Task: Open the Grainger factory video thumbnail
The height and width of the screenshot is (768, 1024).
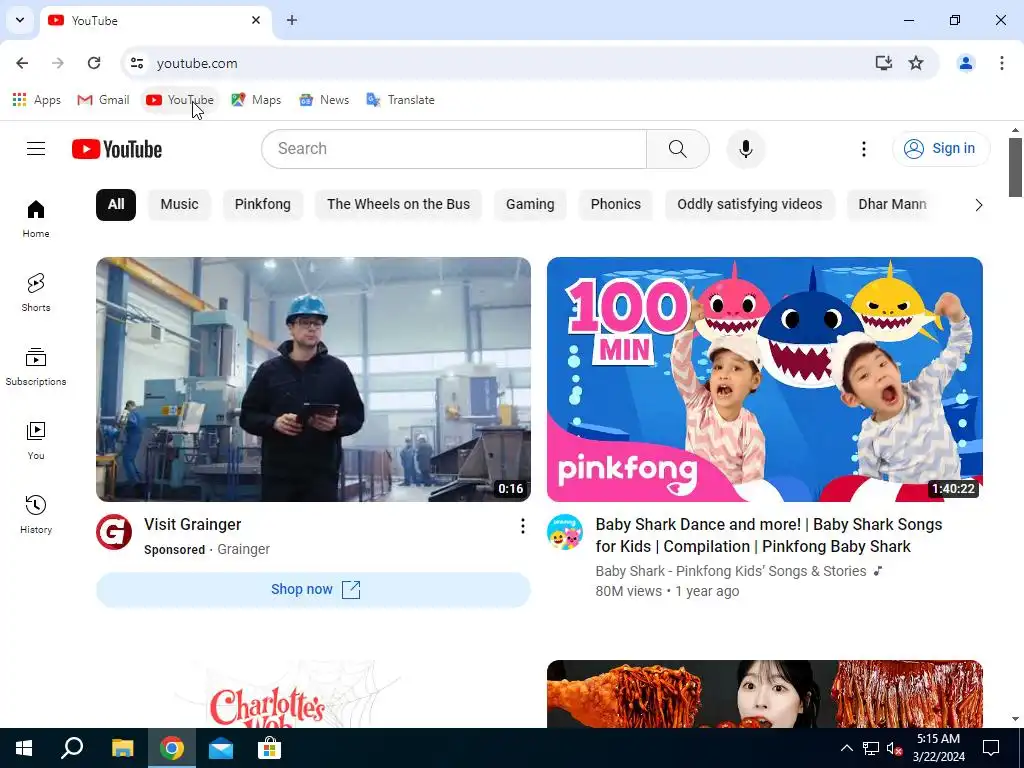Action: point(313,379)
